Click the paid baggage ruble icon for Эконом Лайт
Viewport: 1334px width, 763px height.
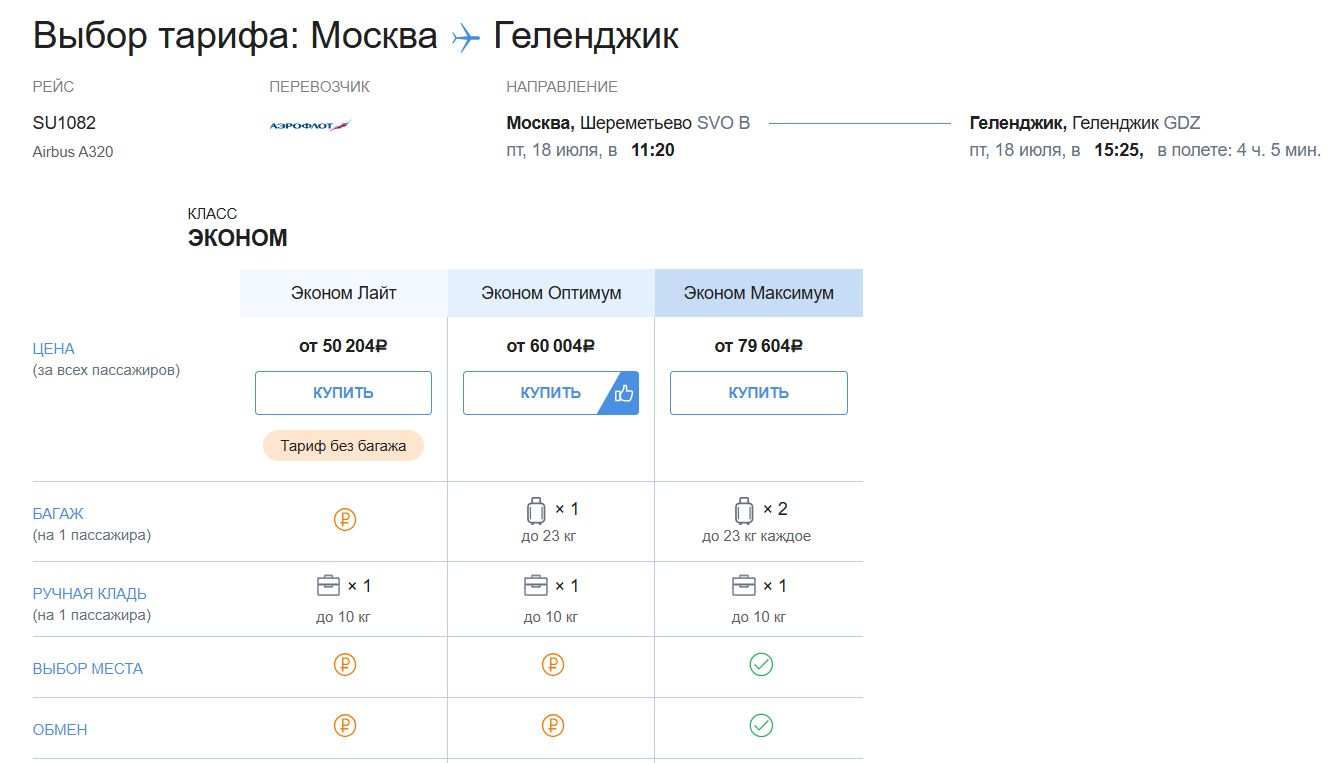pyautogui.click(x=345, y=520)
